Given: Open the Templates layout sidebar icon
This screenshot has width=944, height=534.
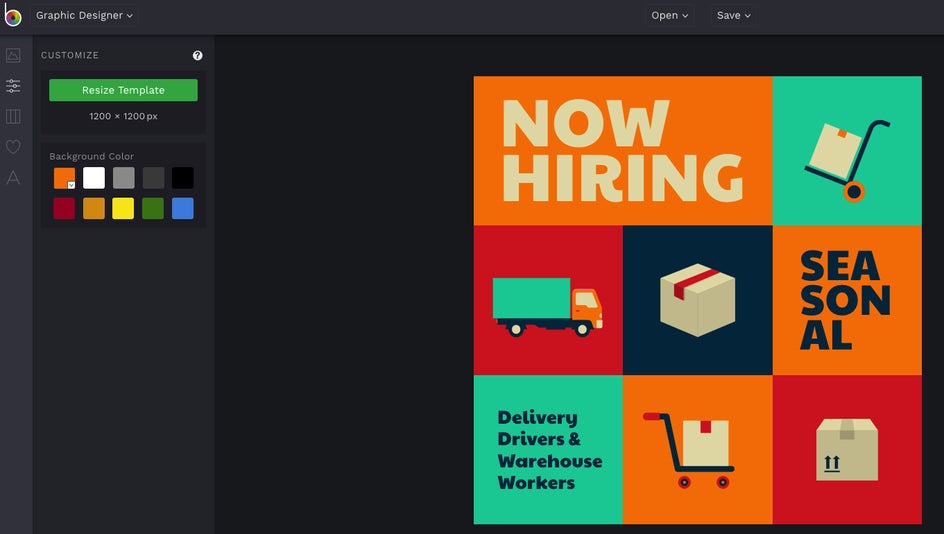Looking at the screenshot, I should pos(13,116).
